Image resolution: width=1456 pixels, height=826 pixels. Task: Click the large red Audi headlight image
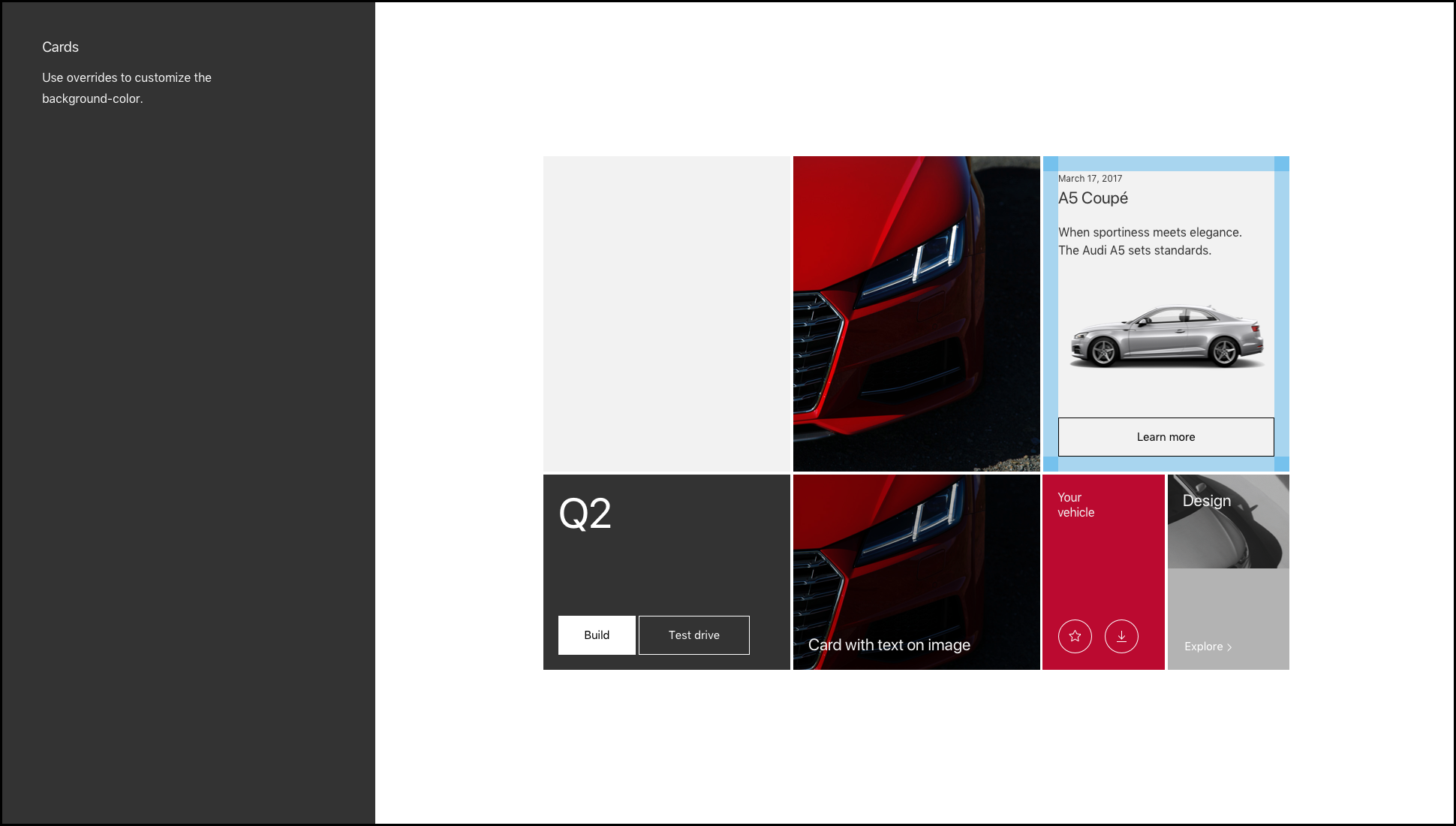(x=916, y=314)
